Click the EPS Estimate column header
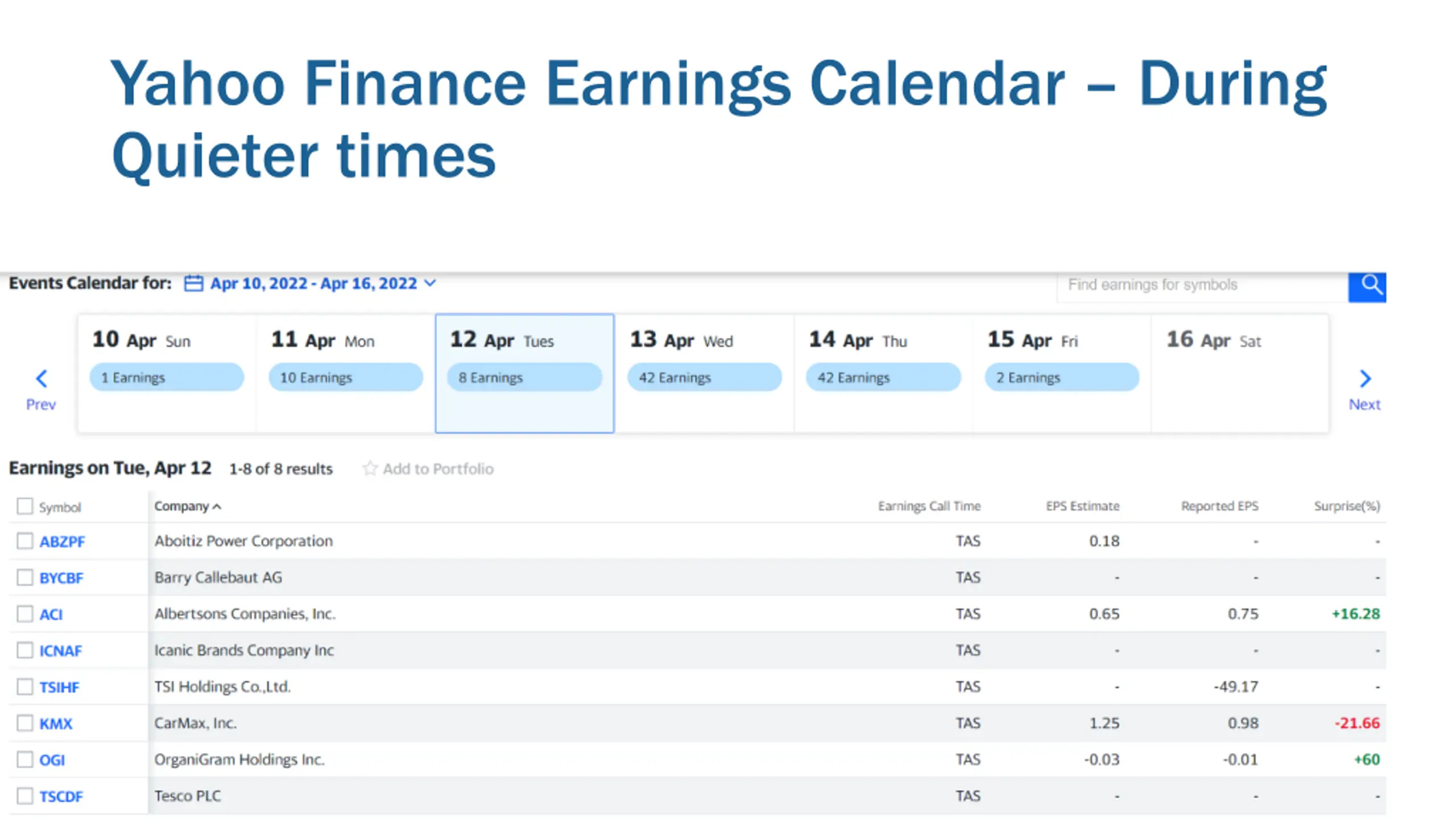 1082,506
